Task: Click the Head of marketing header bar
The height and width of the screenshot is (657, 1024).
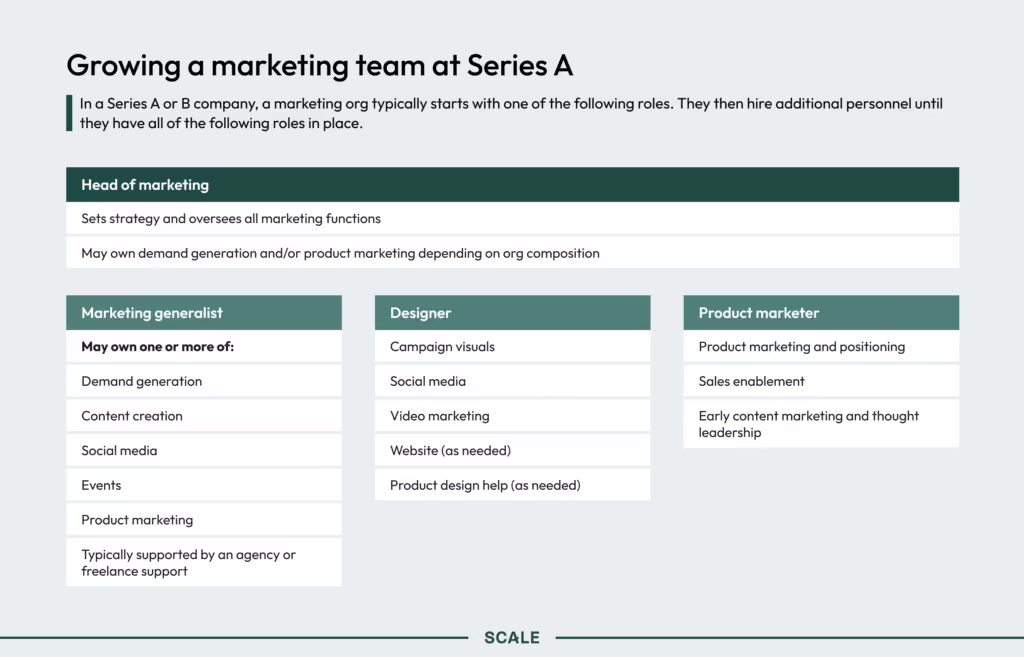Action: pyautogui.click(x=512, y=185)
